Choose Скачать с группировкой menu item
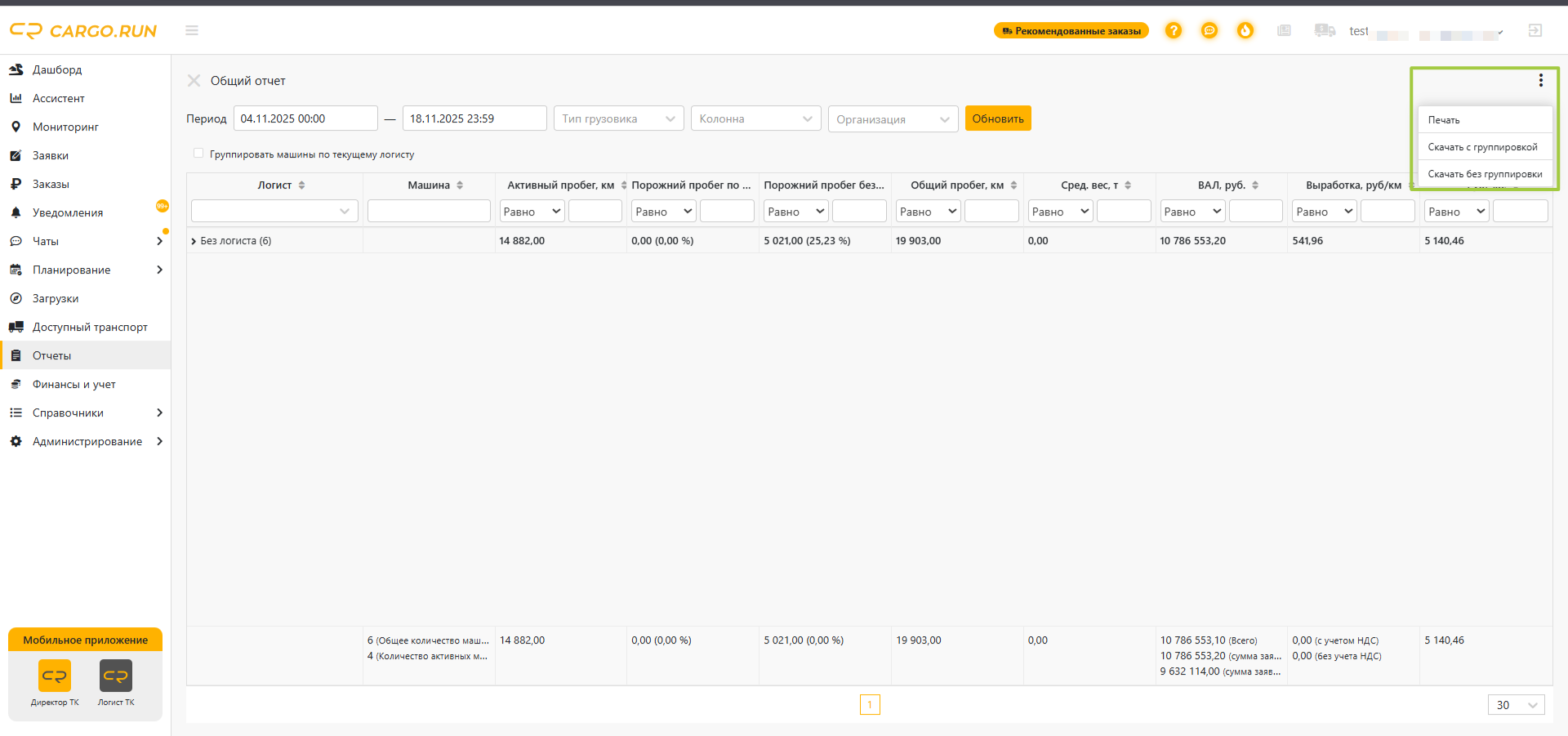 1482,147
